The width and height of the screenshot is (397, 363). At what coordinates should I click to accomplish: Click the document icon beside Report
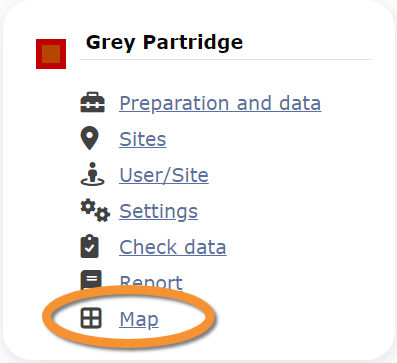[91, 279]
